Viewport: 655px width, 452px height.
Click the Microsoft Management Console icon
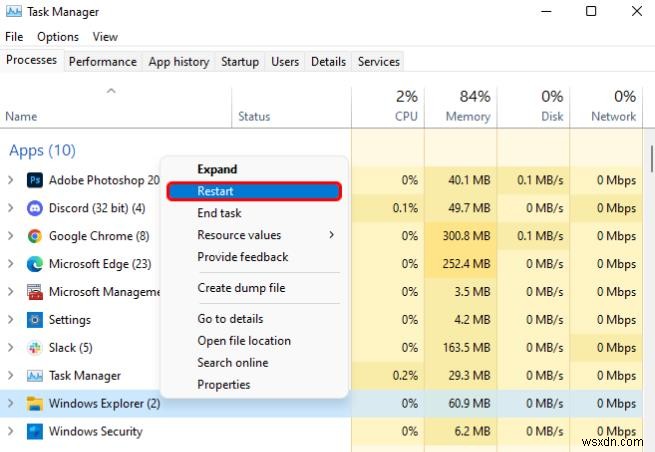[x=35, y=292]
